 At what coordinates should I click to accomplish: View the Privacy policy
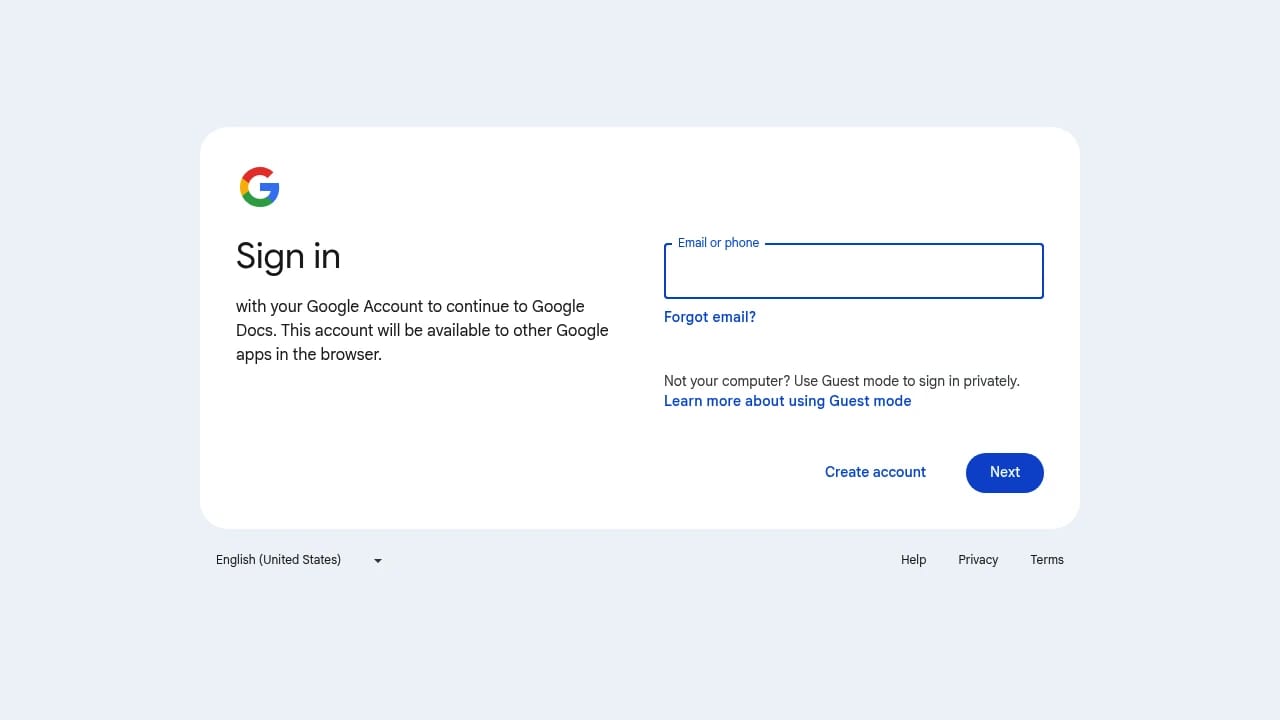(977, 560)
